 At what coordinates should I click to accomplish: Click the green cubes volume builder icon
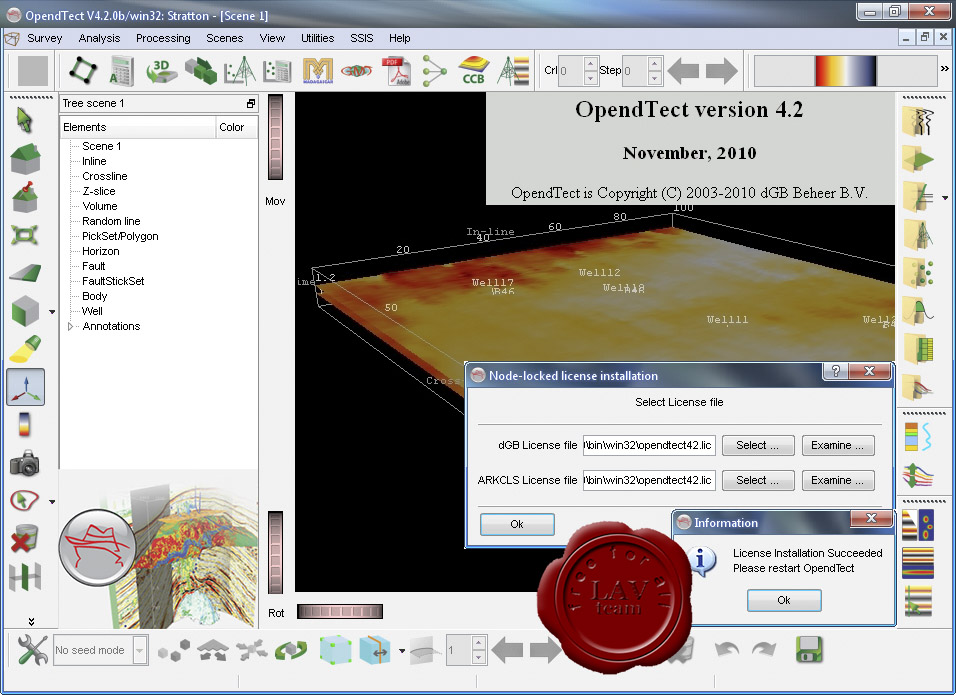(201, 70)
